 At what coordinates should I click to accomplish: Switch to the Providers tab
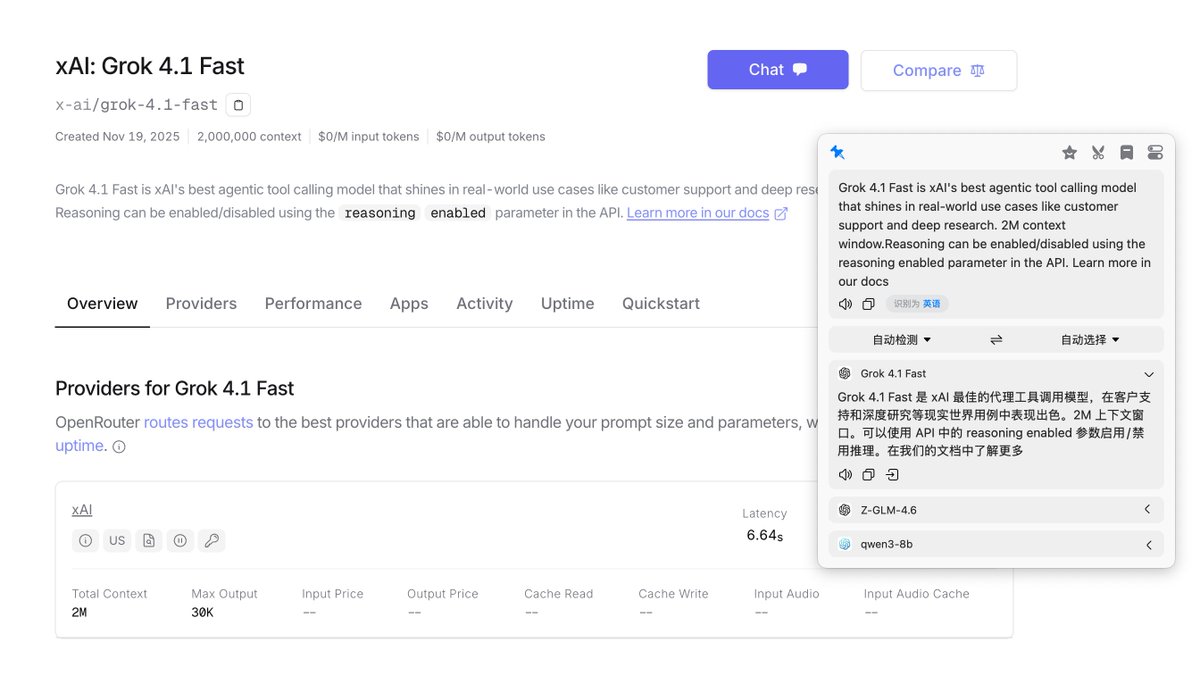pos(201,304)
